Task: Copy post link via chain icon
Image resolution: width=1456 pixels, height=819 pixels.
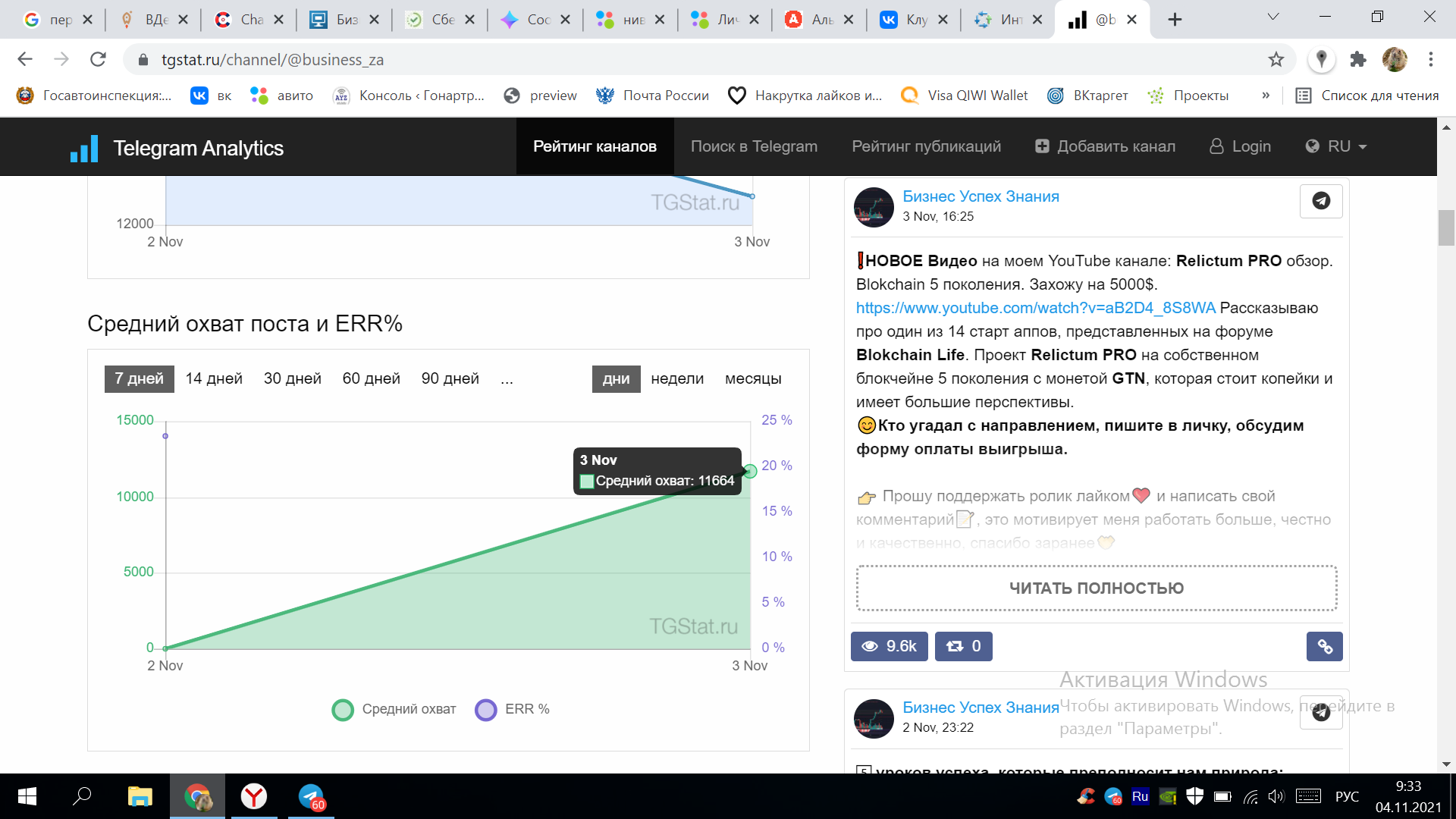Action: coord(1324,646)
